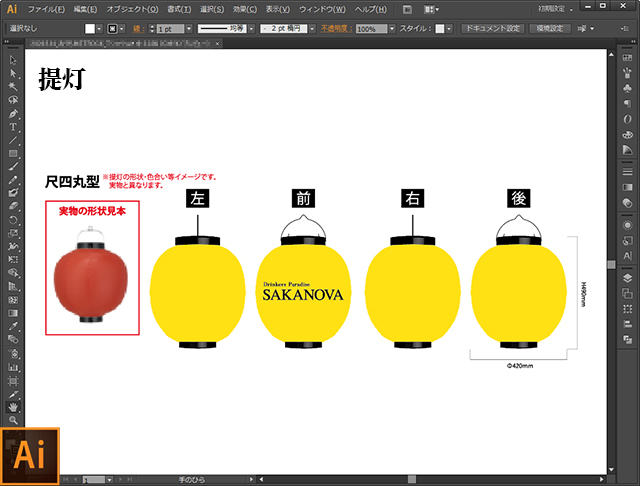Click the style swatch box
640x486 pixels.
(x=440, y=29)
